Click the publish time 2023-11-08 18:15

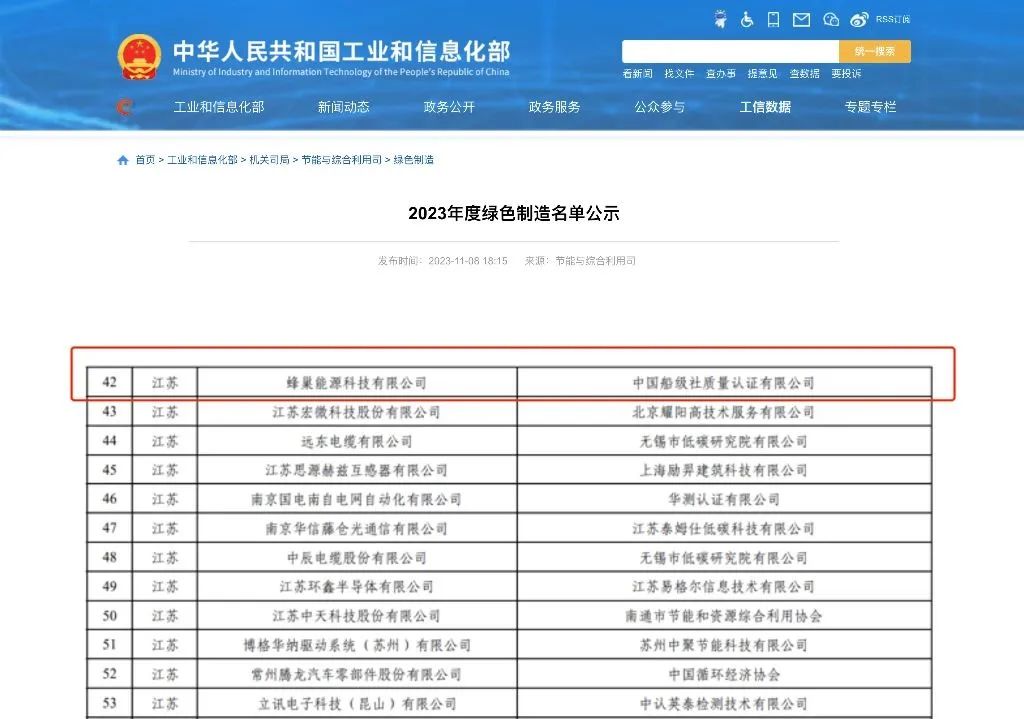468,261
